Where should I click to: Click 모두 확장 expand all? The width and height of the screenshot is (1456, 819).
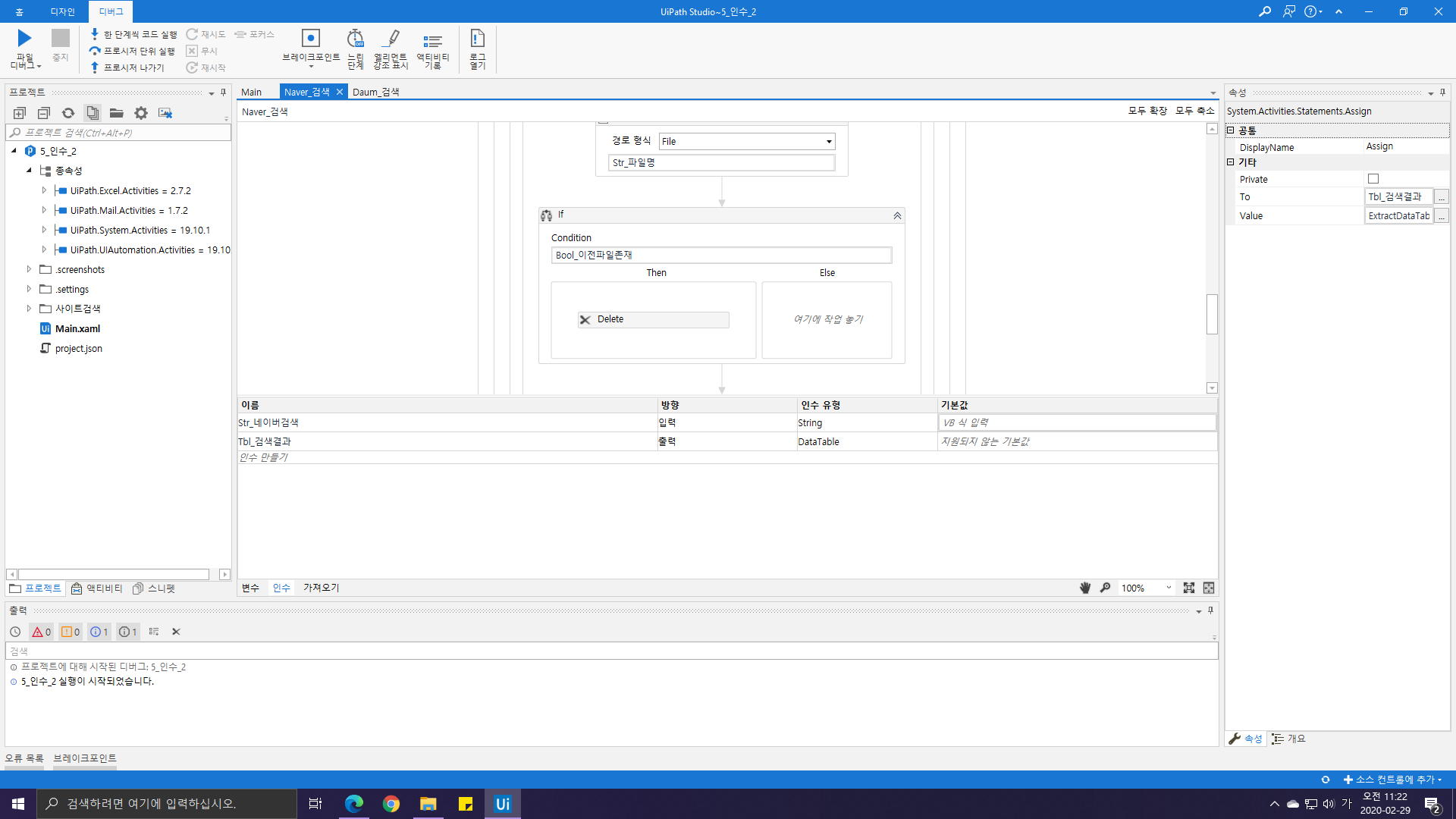pyautogui.click(x=1147, y=111)
